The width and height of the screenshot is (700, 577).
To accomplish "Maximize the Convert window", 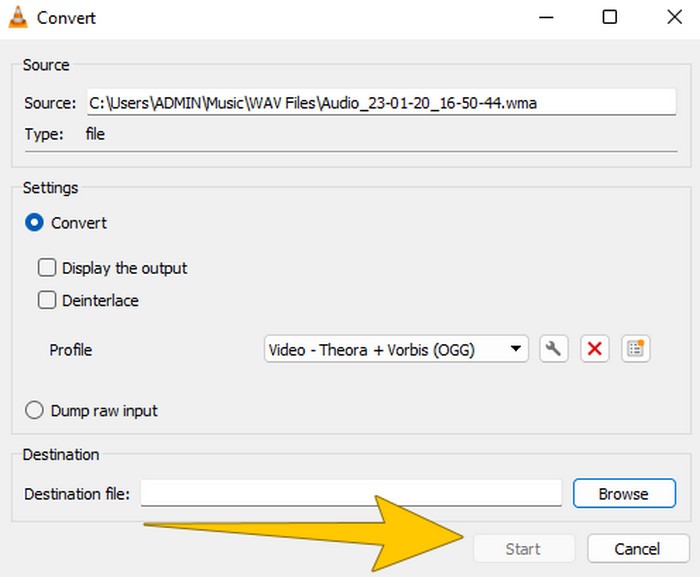I will (x=610, y=17).
